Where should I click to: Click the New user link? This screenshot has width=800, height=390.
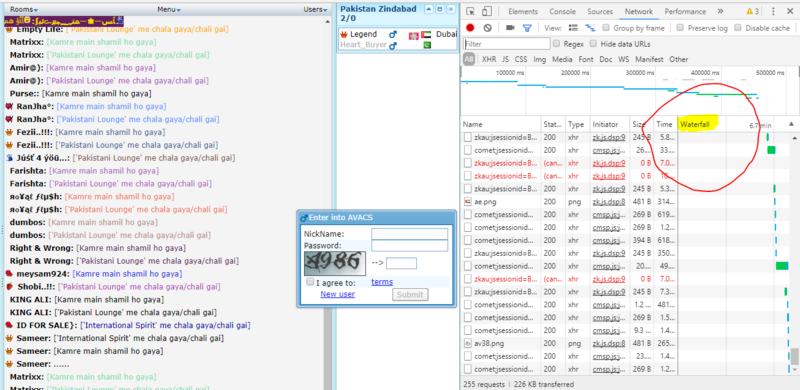pyautogui.click(x=338, y=294)
